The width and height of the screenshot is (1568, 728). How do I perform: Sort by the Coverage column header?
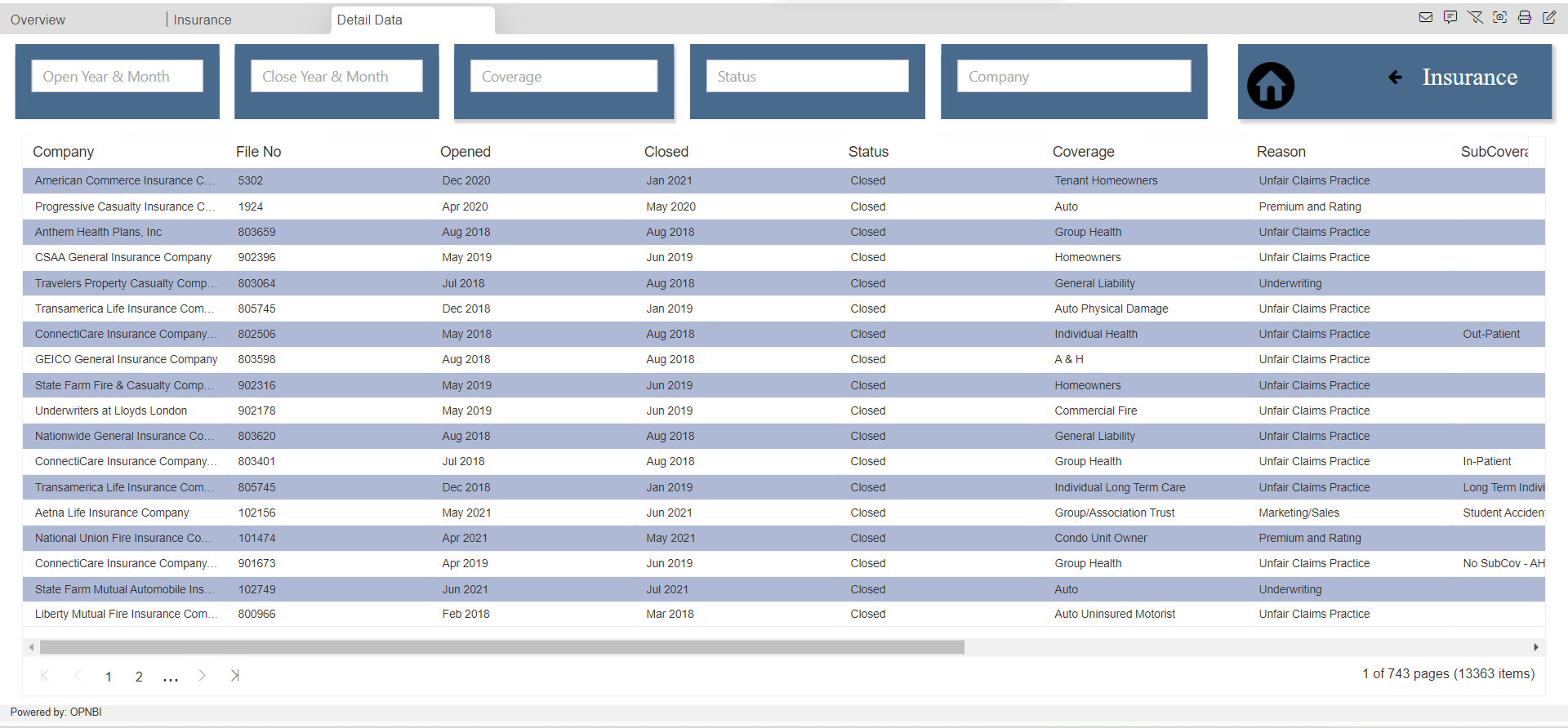(x=1084, y=152)
